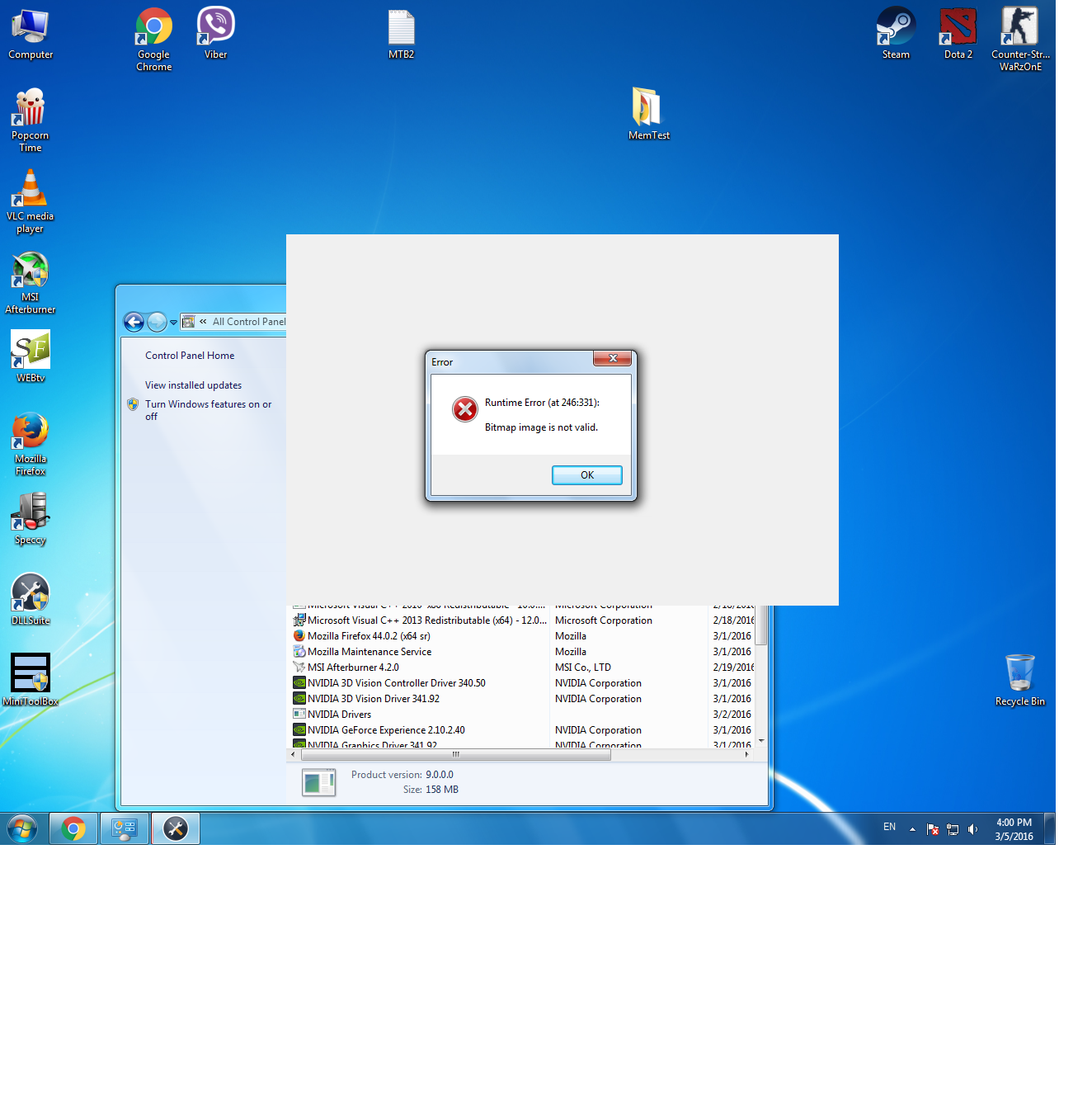Select the Steam desktop shortcut

click(897, 34)
